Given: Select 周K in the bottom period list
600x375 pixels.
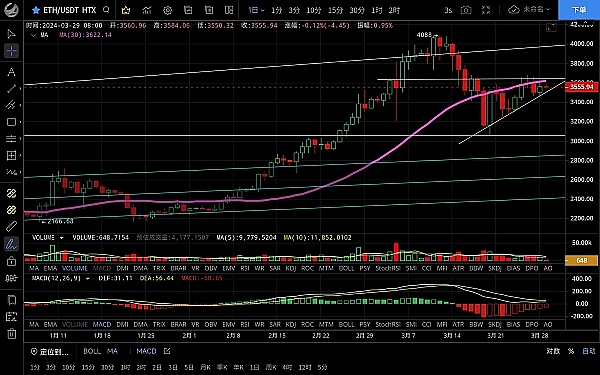Looking at the screenshot, I should tap(271, 367).
